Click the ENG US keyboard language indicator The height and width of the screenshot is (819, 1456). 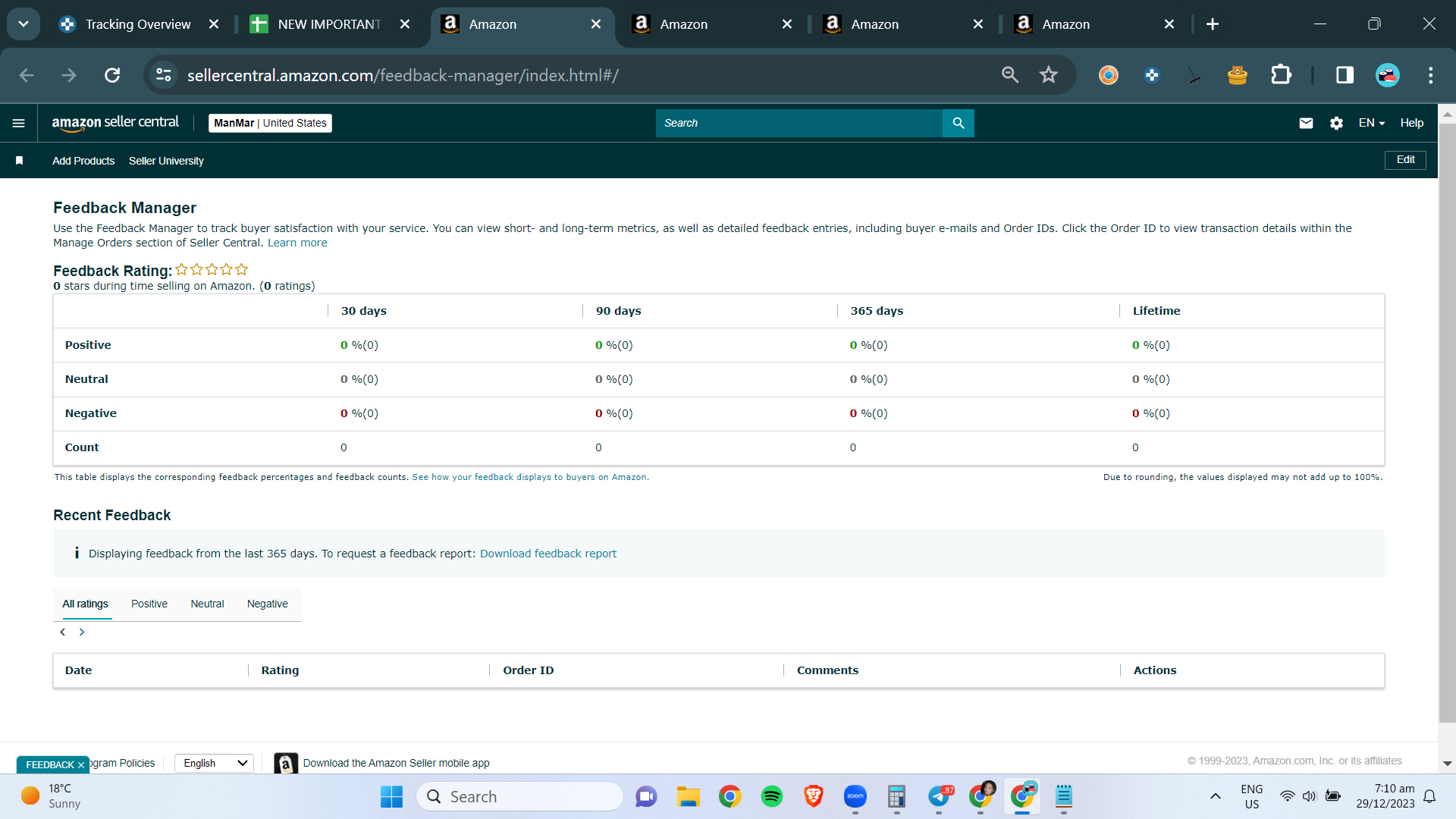1252,796
